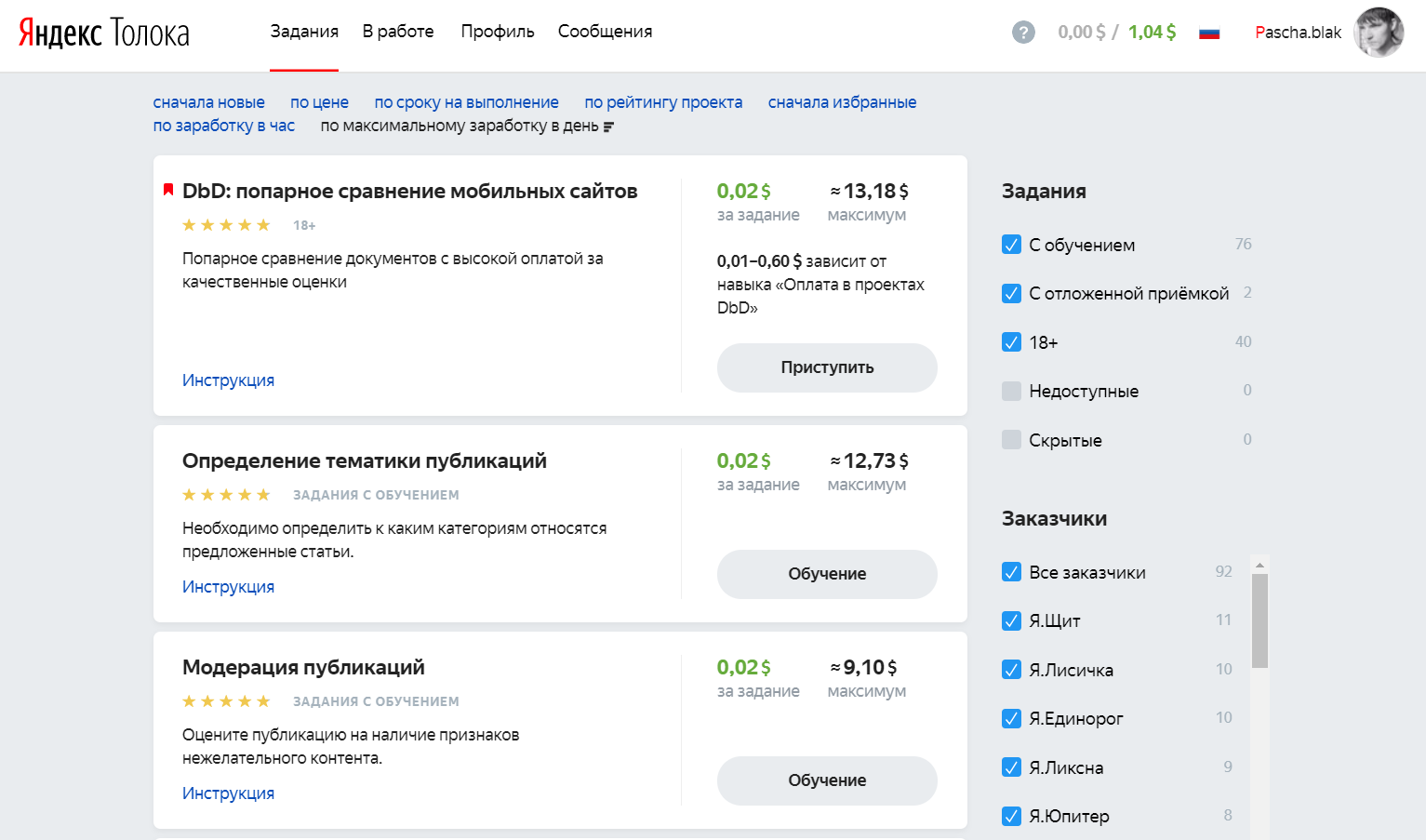Click Приступить for the DbD task
Image resolution: width=1426 pixels, height=840 pixels.
click(x=827, y=367)
